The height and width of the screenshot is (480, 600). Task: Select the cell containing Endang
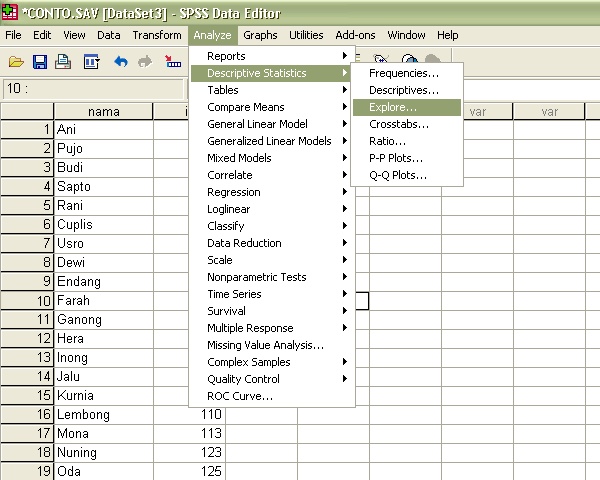click(104, 282)
